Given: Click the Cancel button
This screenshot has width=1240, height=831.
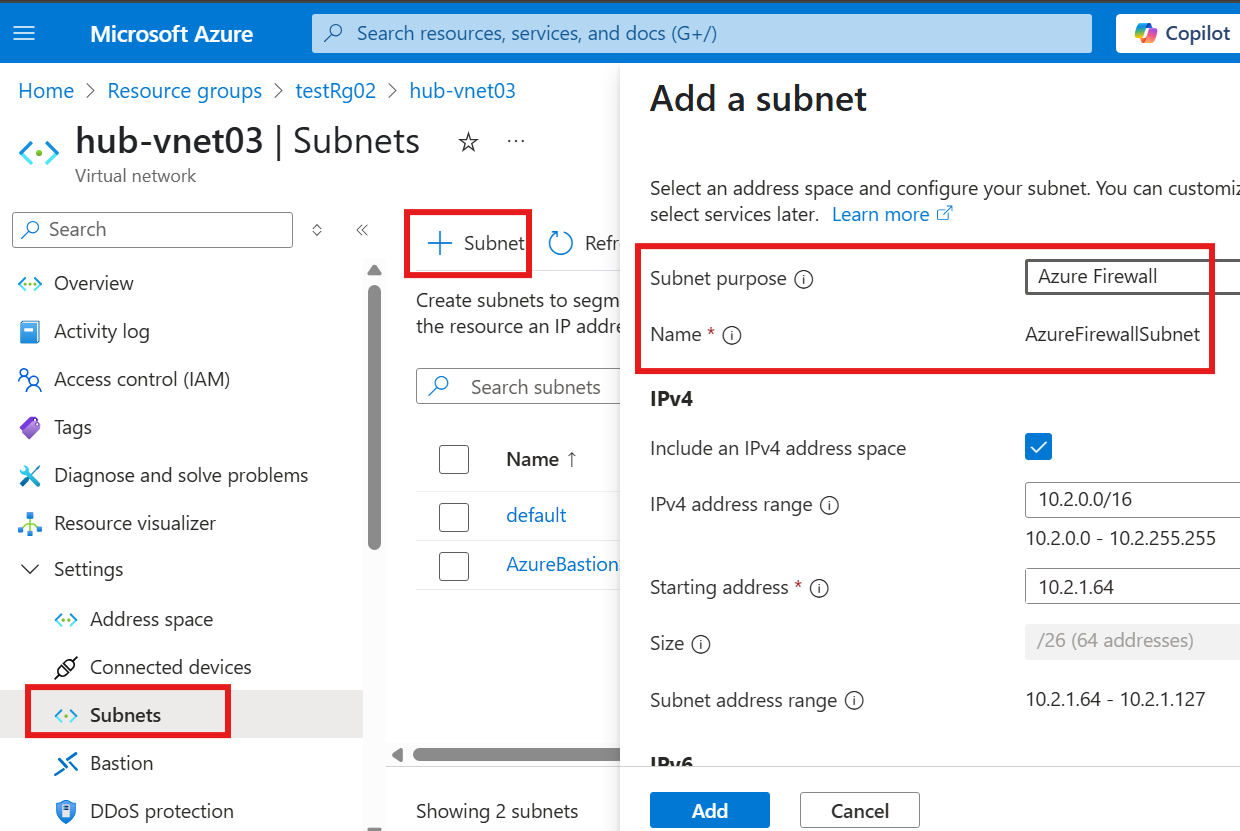Looking at the screenshot, I should (x=859, y=810).
